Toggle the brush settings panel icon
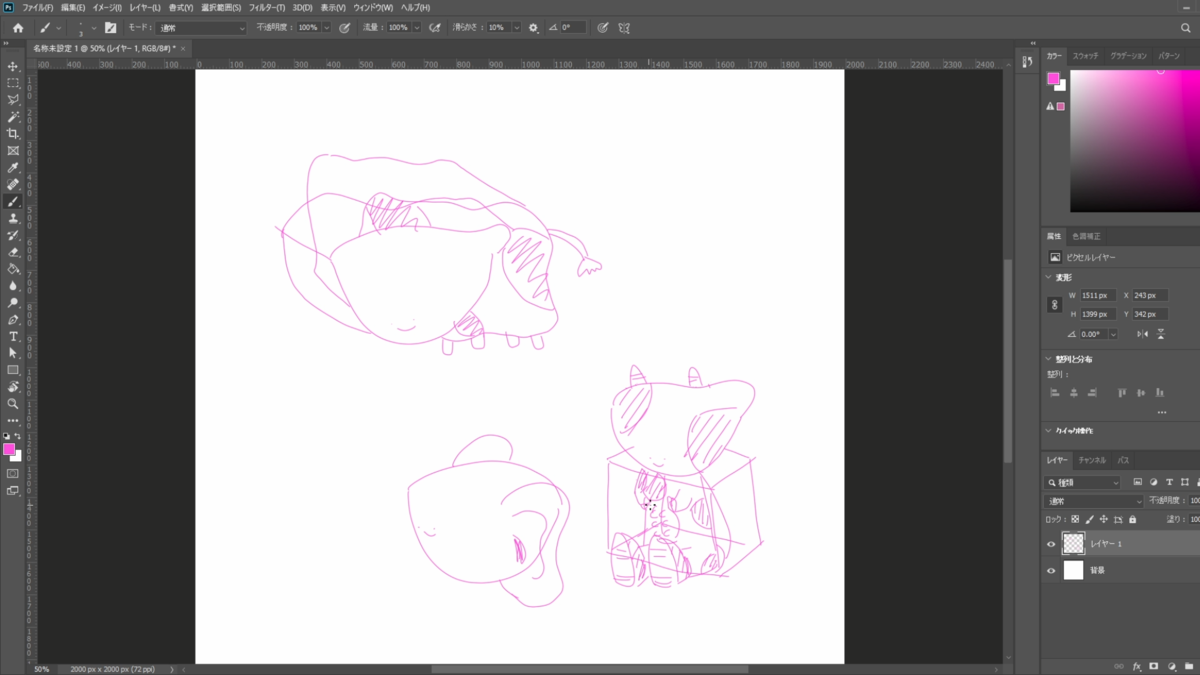Screen dimensions: 1200x675 point(110,28)
